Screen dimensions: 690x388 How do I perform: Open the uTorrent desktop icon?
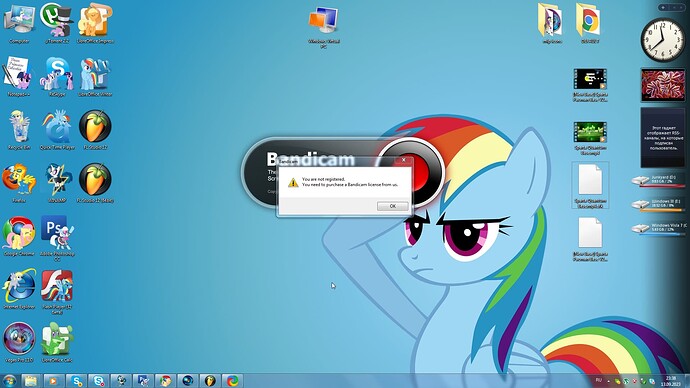point(57,23)
